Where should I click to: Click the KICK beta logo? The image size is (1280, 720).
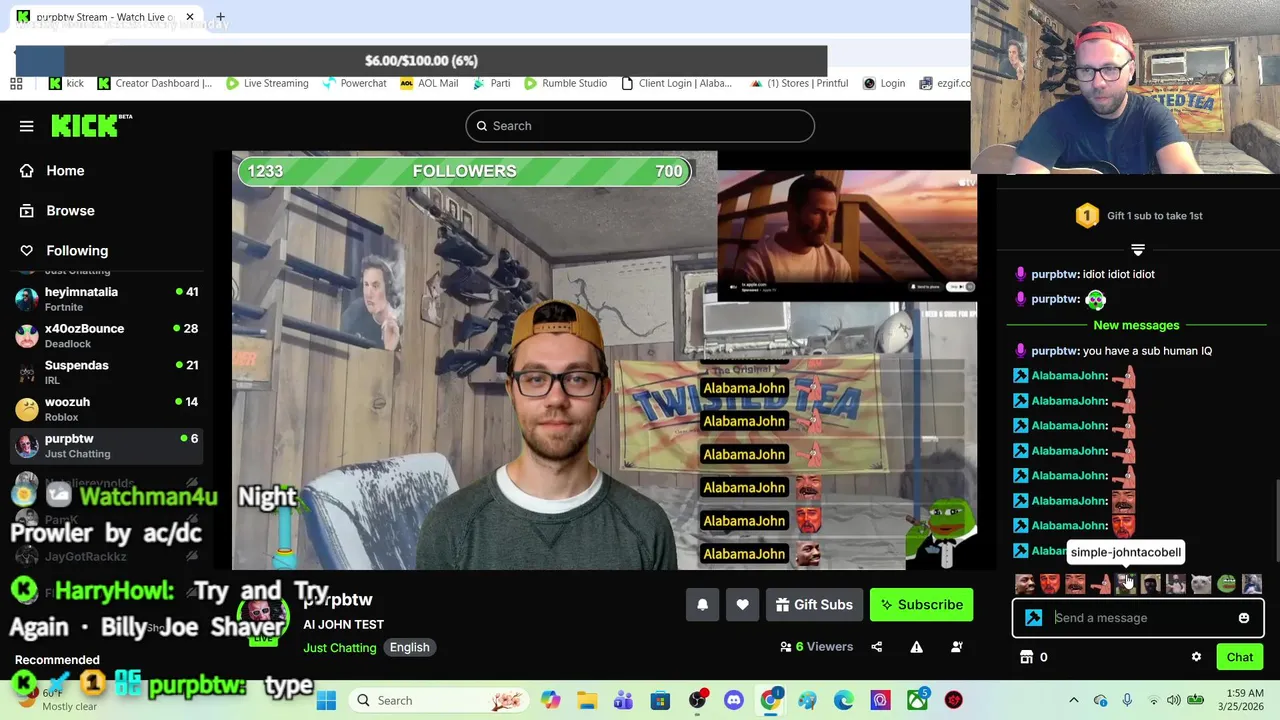click(x=92, y=125)
